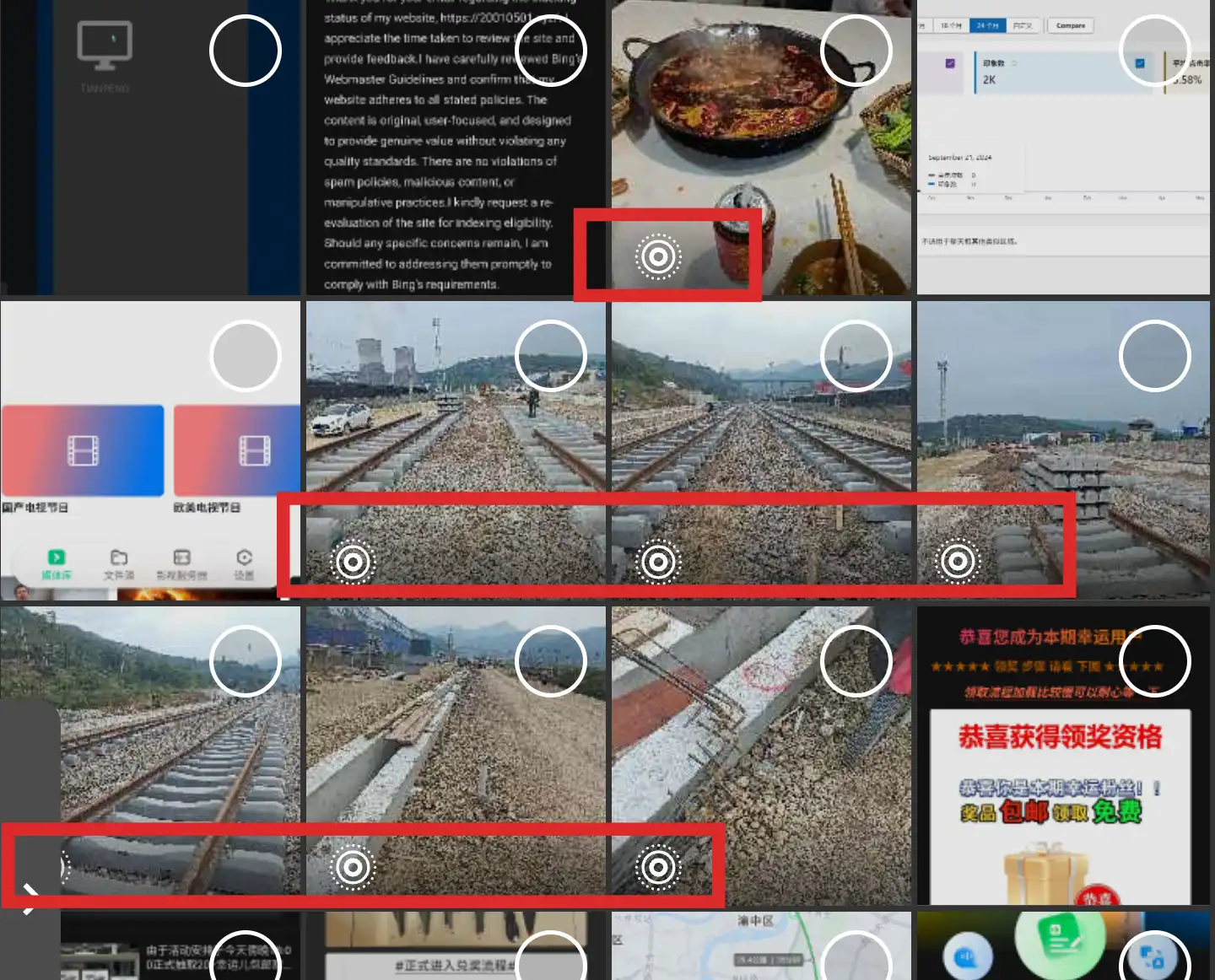The height and width of the screenshot is (980, 1215).
Task: Select the Bing webmaster text screenshot circle
Action: pos(550,51)
